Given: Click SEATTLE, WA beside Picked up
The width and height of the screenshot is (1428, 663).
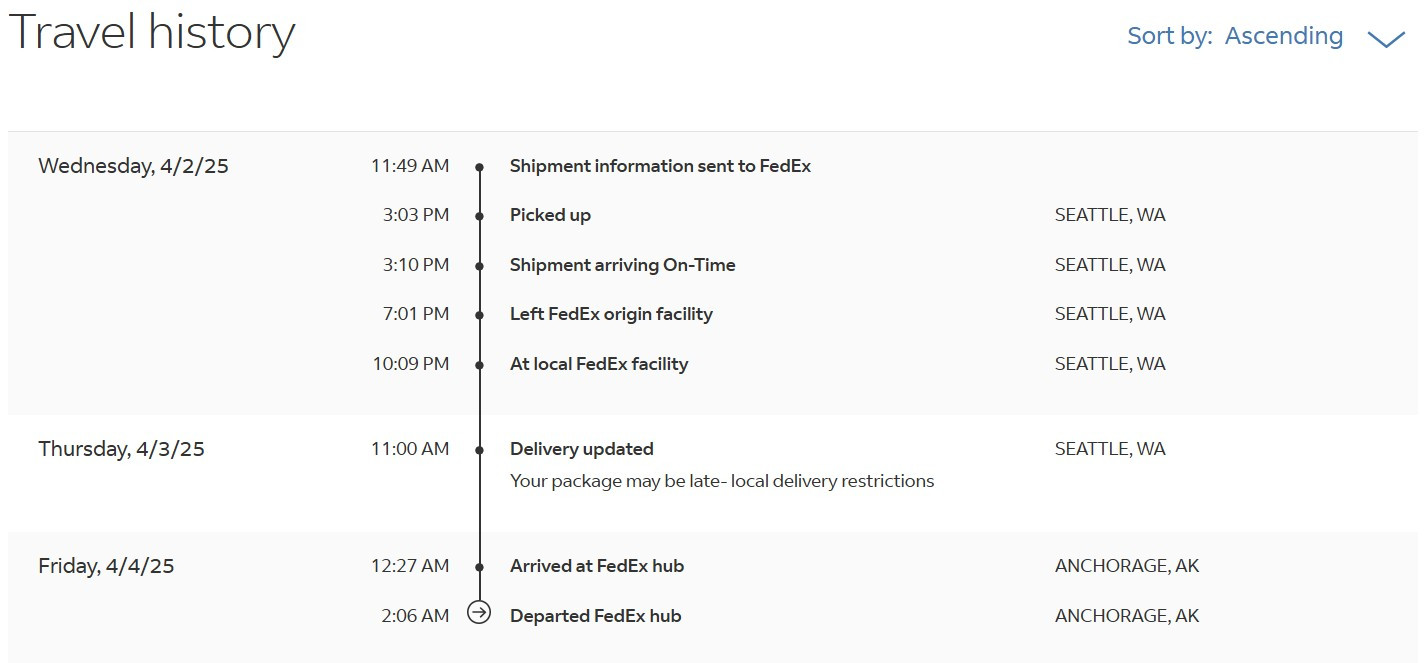Looking at the screenshot, I should [x=1110, y=215].
